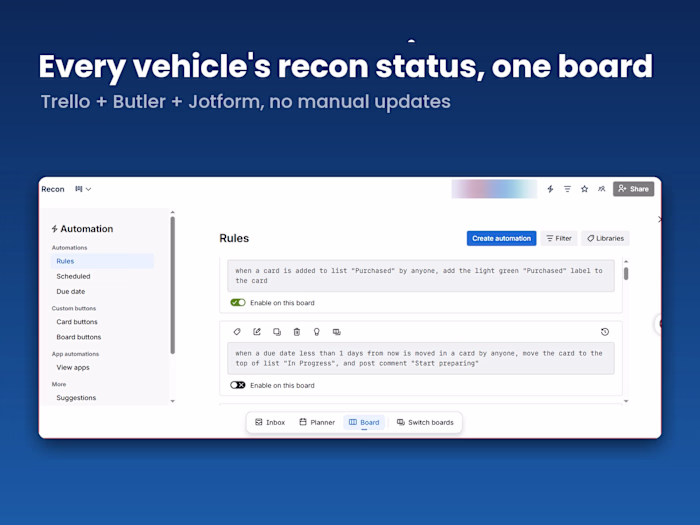Viewport: 700px width, 525px height.
Task: Edit the due date rule pencil icon
Action: tap(257, 332)
